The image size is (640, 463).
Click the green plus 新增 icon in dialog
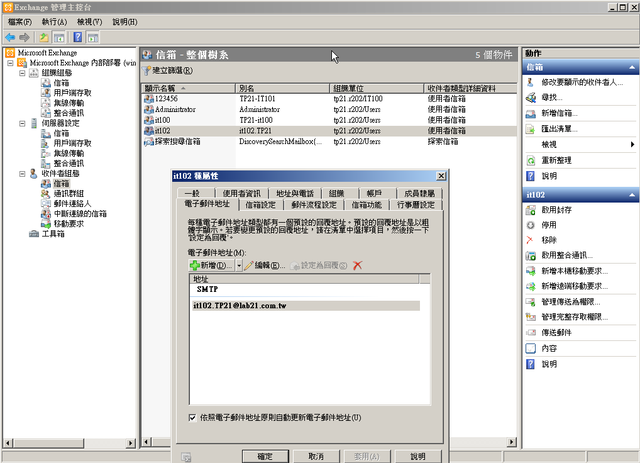point(195,265)
